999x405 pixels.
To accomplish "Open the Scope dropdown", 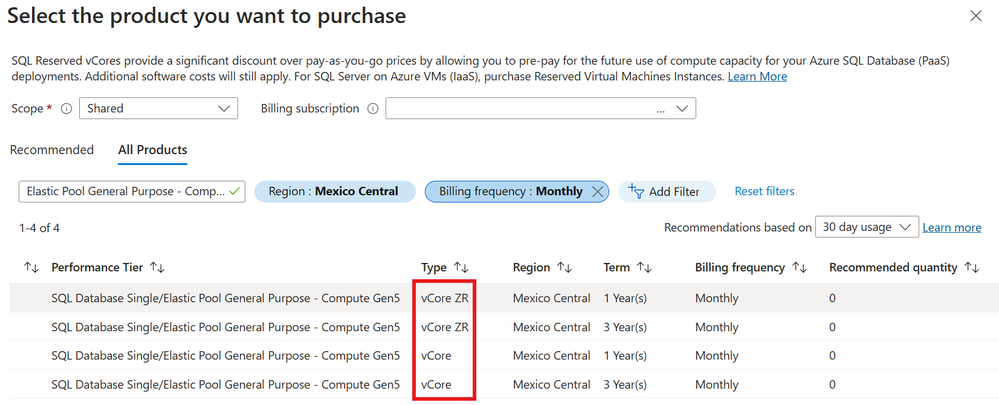I will point(158,109).
